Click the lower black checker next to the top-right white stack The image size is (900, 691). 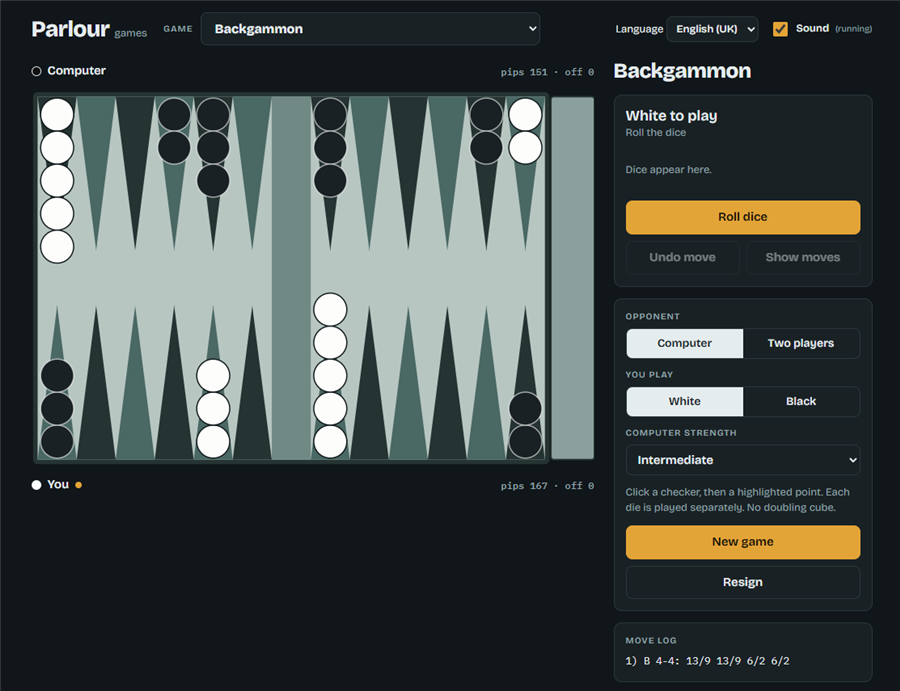[x=486, y=147]
